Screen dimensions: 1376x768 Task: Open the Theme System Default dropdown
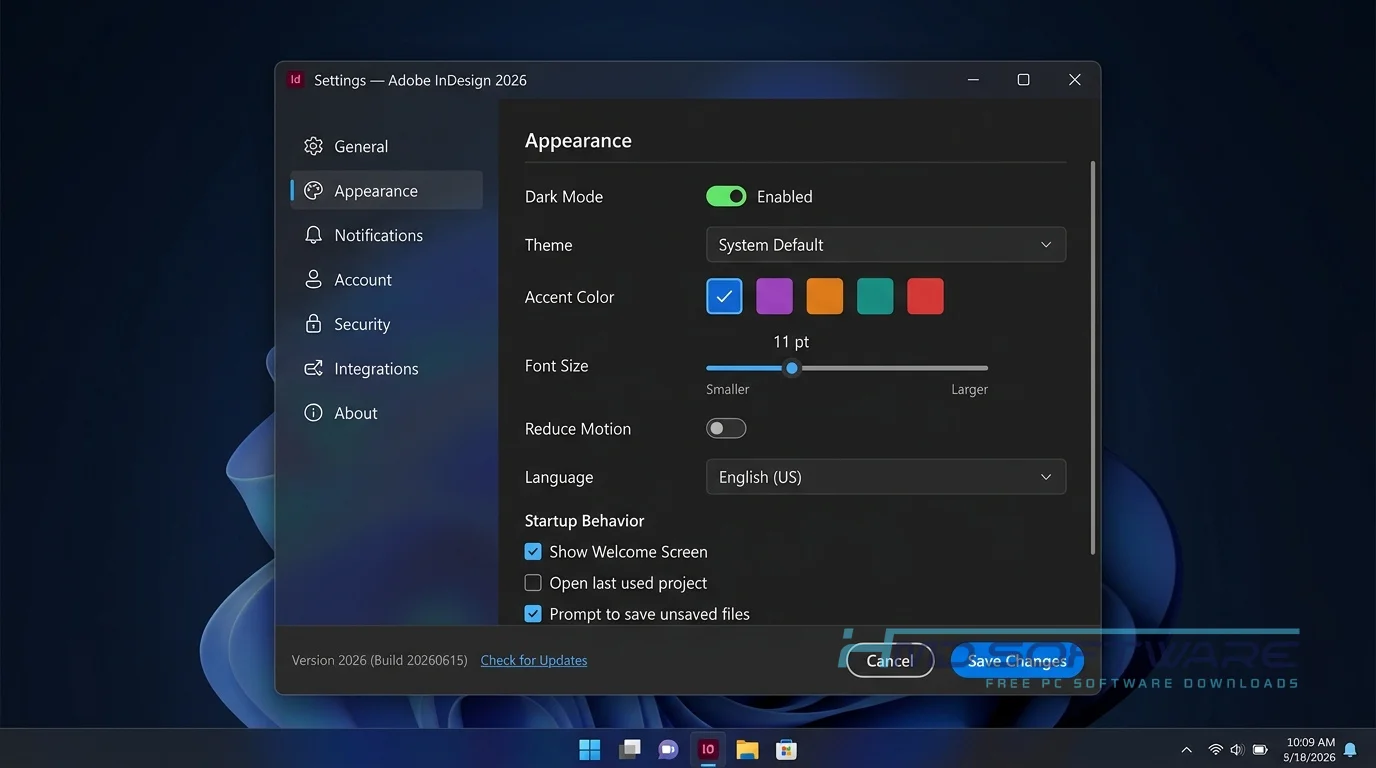[x=886, y=245]
